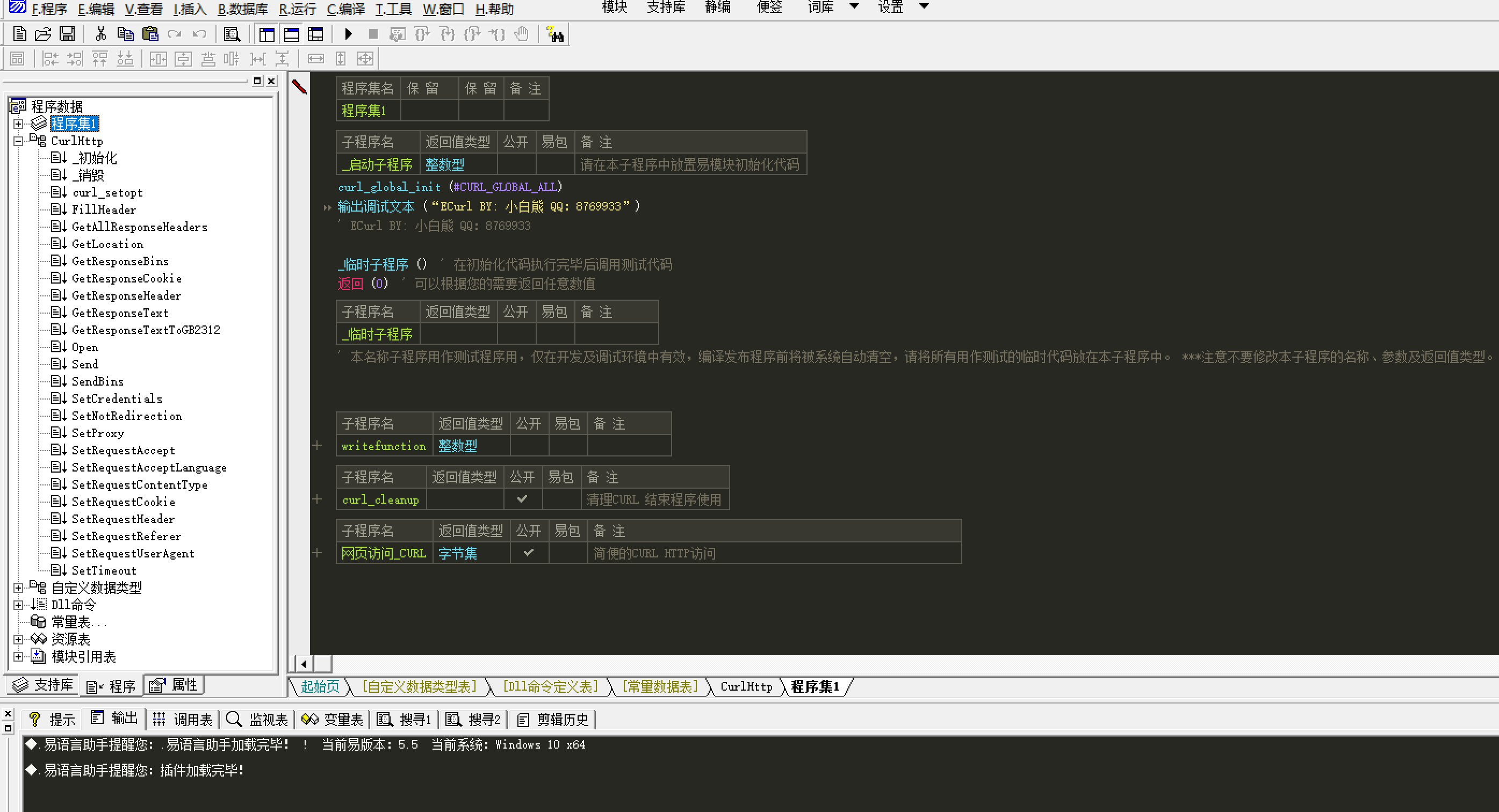Screen dimensions: 1499x812
Task: Click the empty 公开 cell for writefunction
Action: tap(528, 446)
